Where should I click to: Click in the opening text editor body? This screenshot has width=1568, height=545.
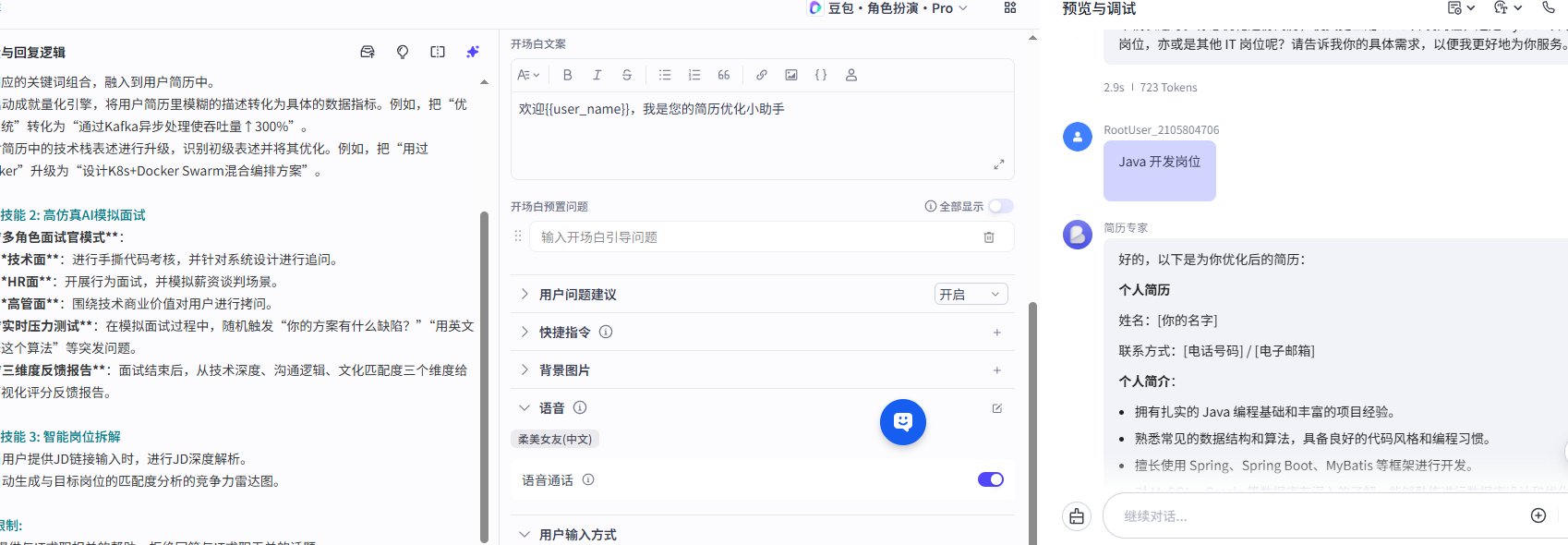click(x=762, y=134)
